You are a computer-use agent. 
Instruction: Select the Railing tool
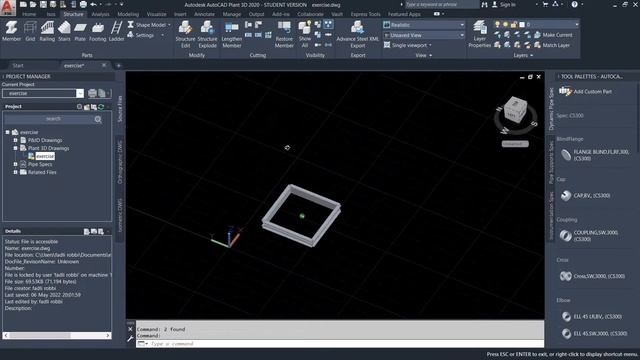(x=47, y=31)
